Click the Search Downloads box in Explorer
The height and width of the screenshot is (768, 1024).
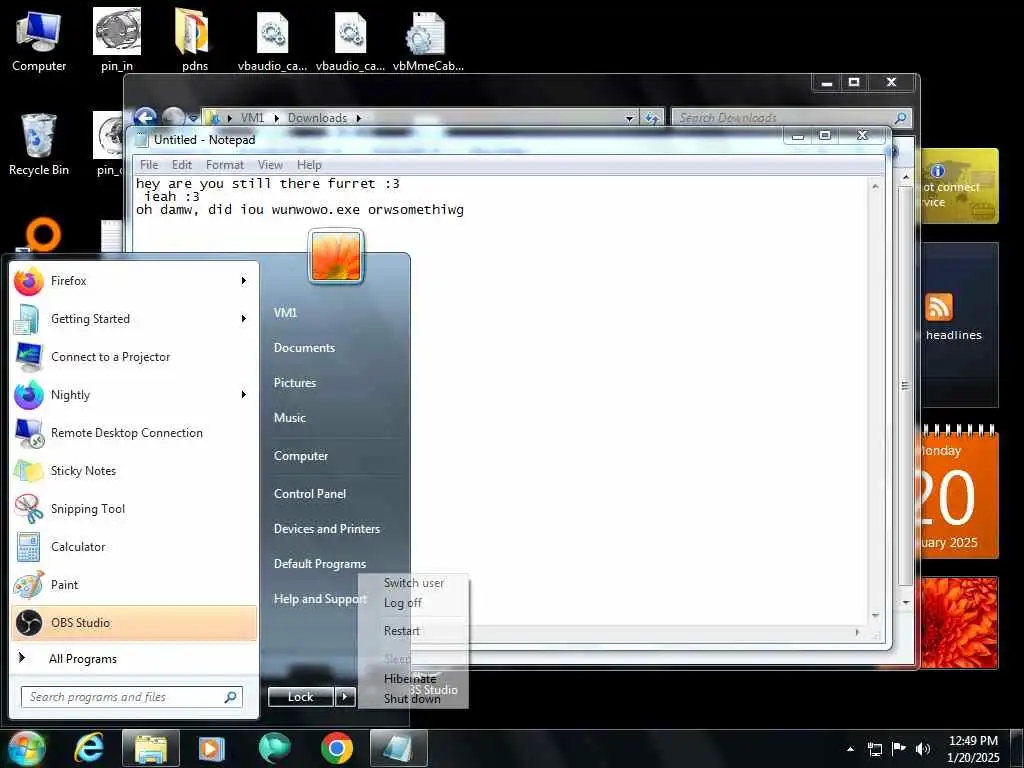click(792, 118)
